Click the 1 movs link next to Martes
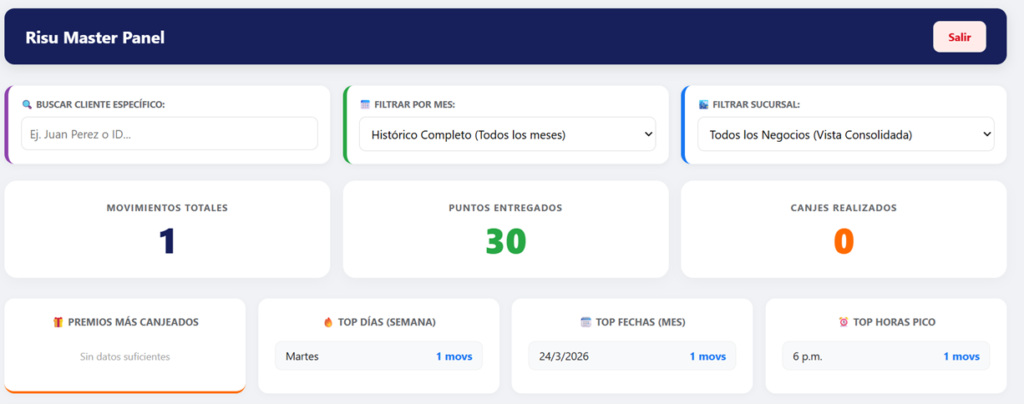The height and width of the screenshot is (404, 1024). point(453,356)
